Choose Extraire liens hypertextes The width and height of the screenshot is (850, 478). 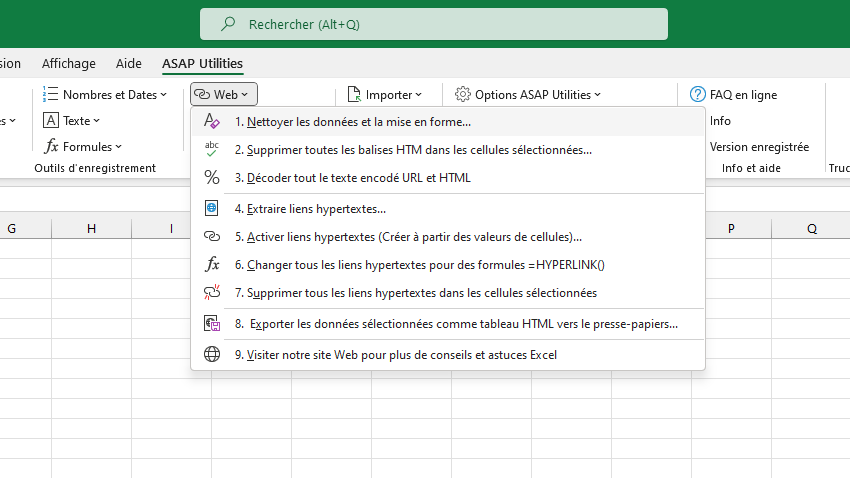coord(448,209)
